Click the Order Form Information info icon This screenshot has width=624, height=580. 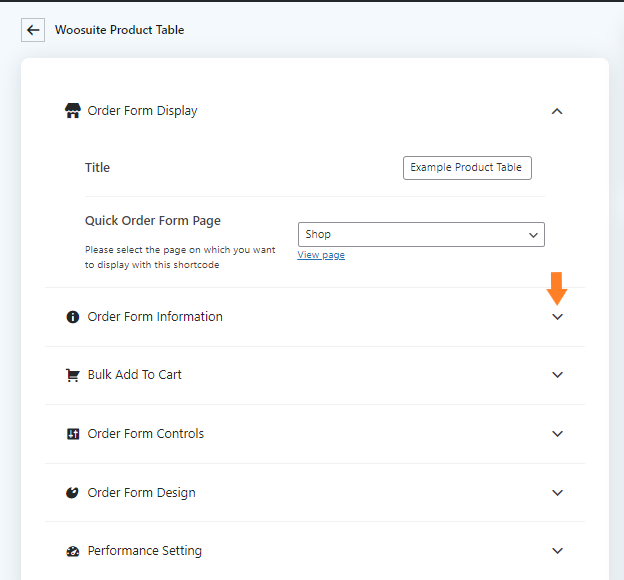pyautogui.click(x=72, y=317)
